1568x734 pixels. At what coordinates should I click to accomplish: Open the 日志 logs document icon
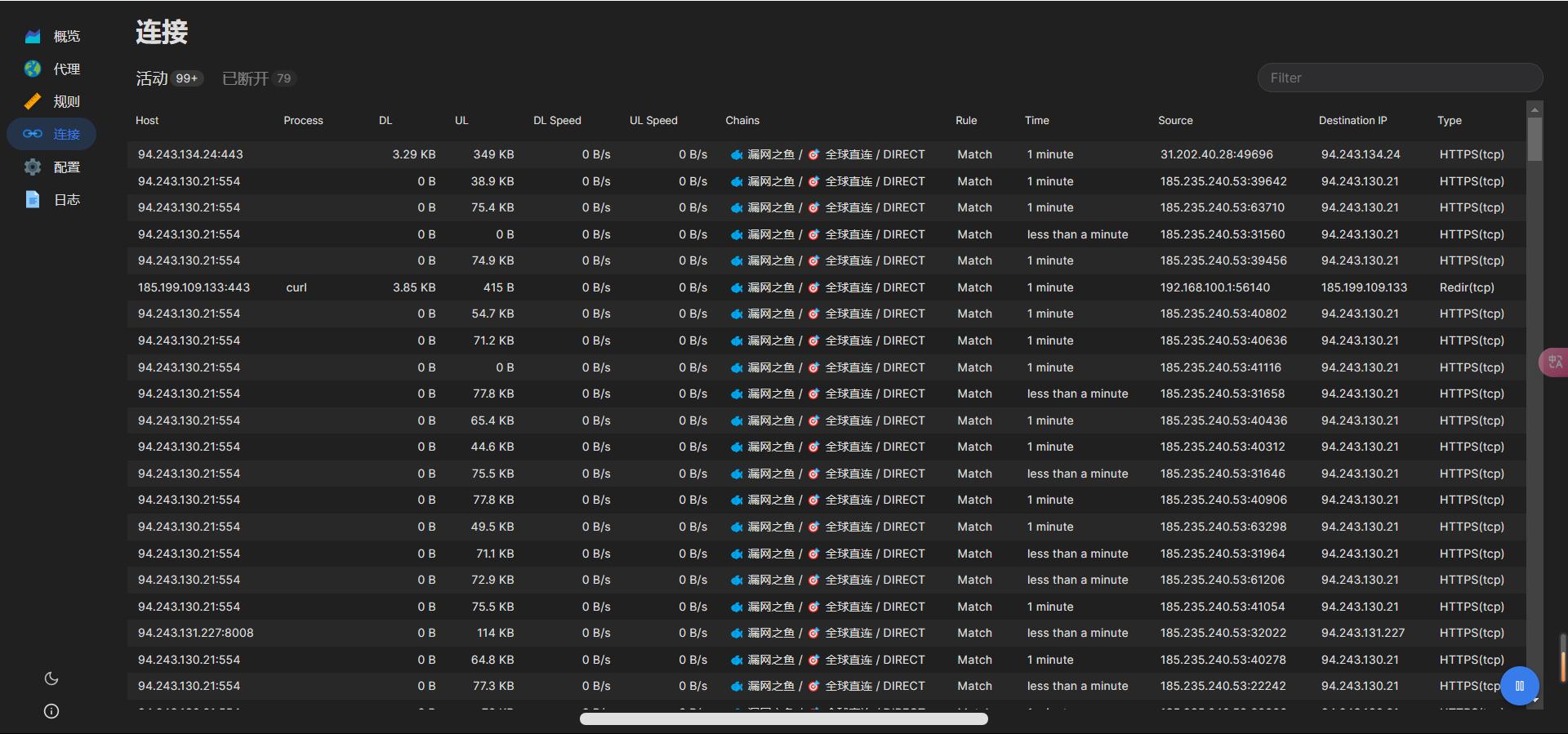tap(33, 199)
